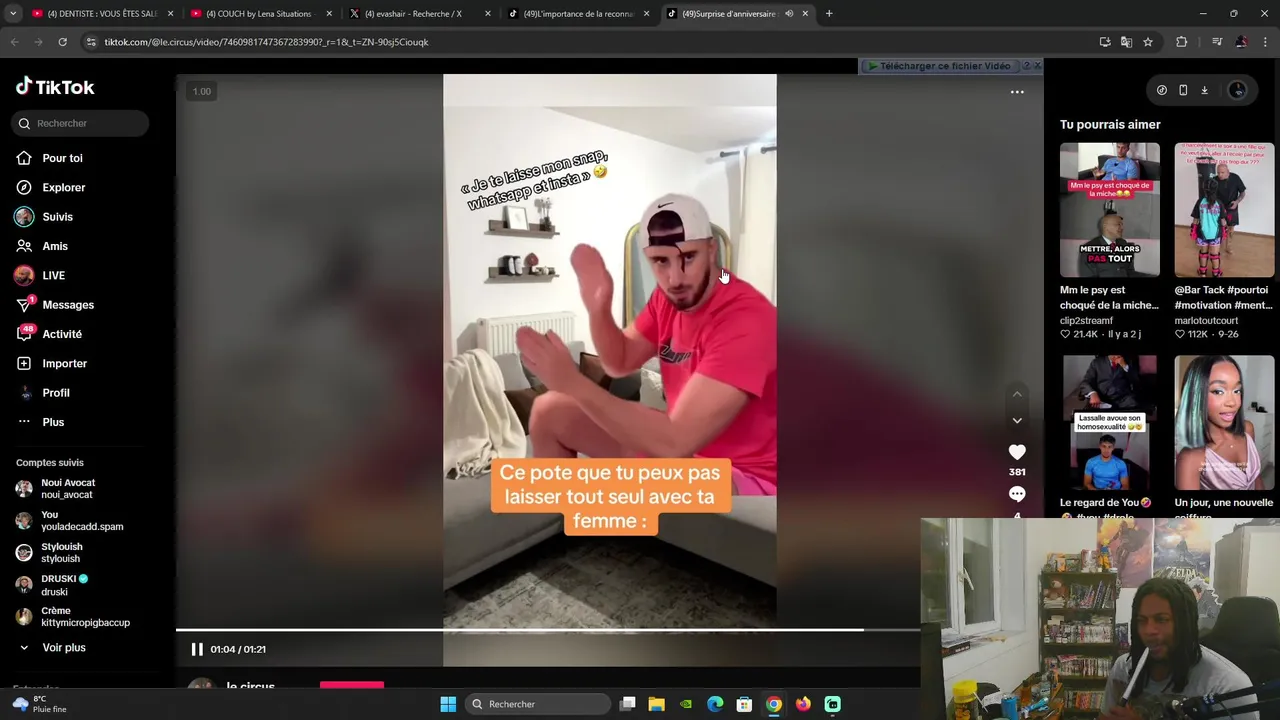Open the Lassalle avoue video thumbnail
The width and height of the screenshot is (1280, 720).
pos(1110,422)
